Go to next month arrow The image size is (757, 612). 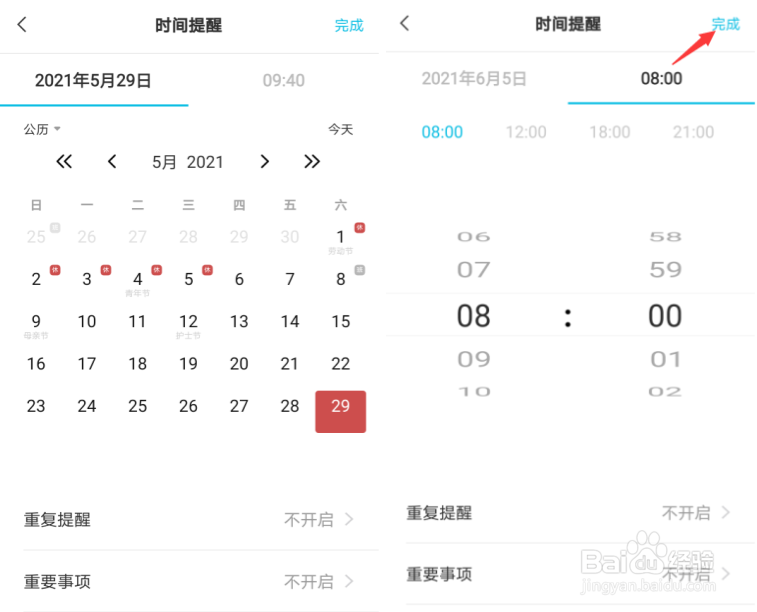tap(264, 162)
